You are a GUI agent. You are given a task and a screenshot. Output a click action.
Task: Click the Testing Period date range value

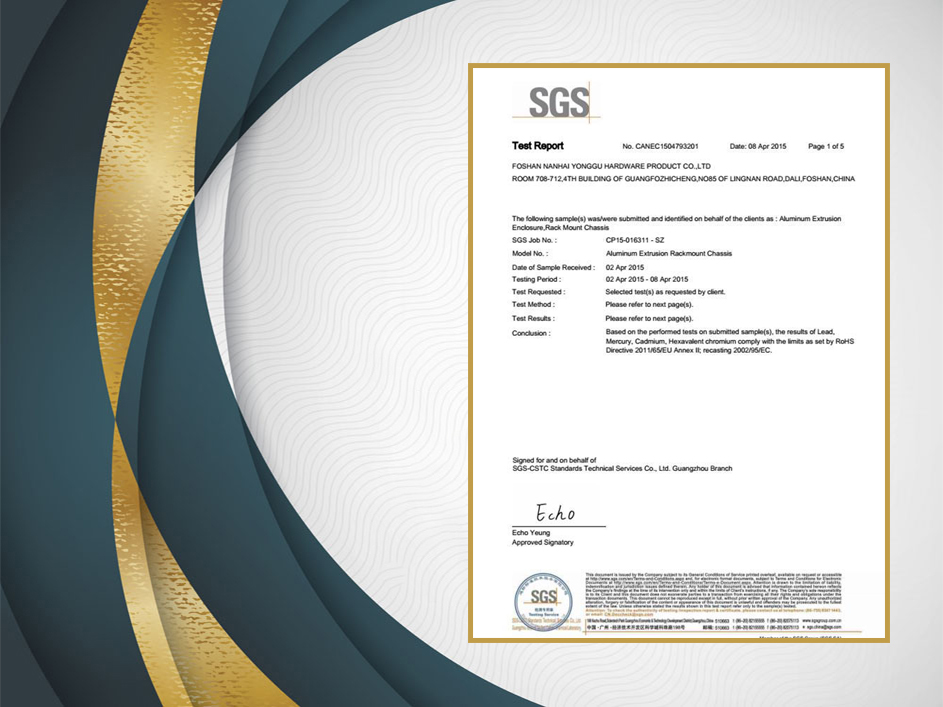(647, 279)
